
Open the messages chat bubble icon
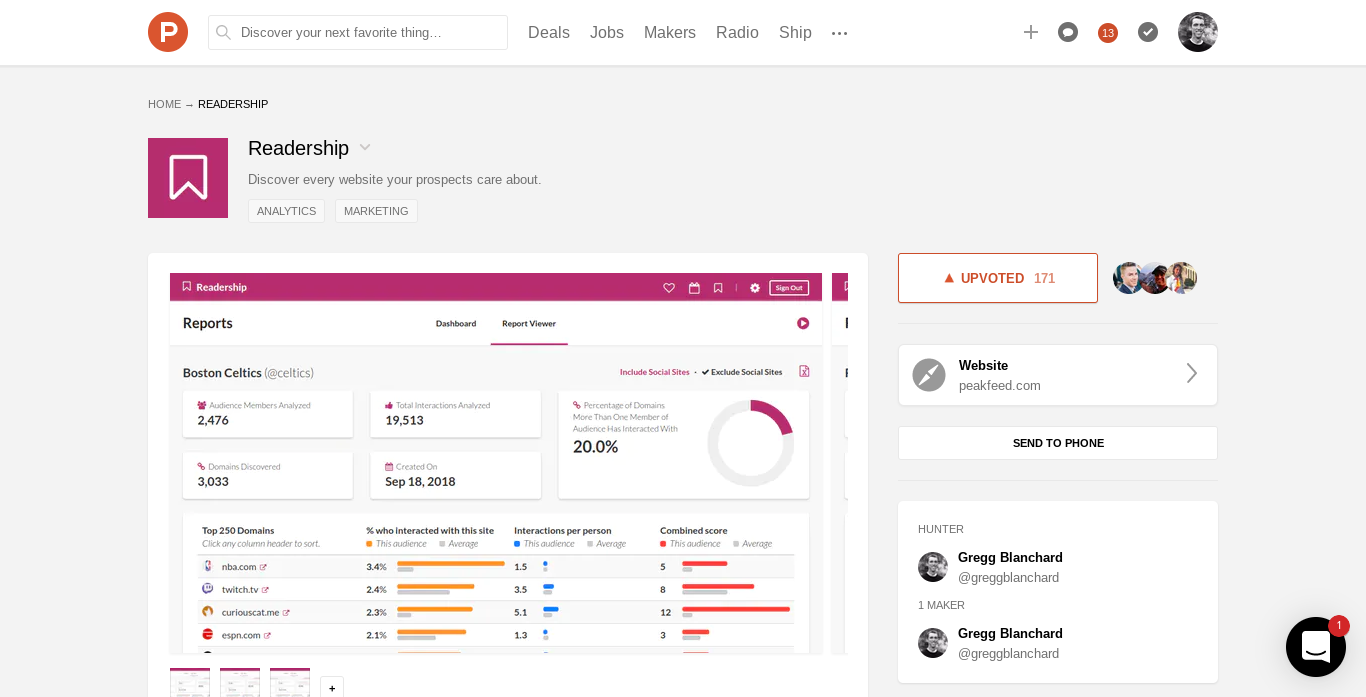click(1068, 32)
